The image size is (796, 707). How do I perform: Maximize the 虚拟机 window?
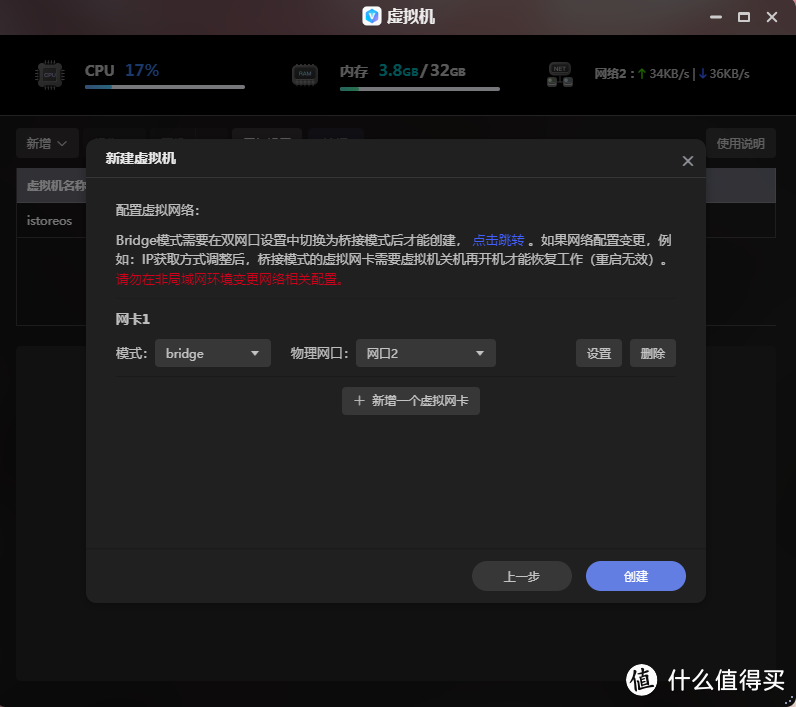pos(744,17)
